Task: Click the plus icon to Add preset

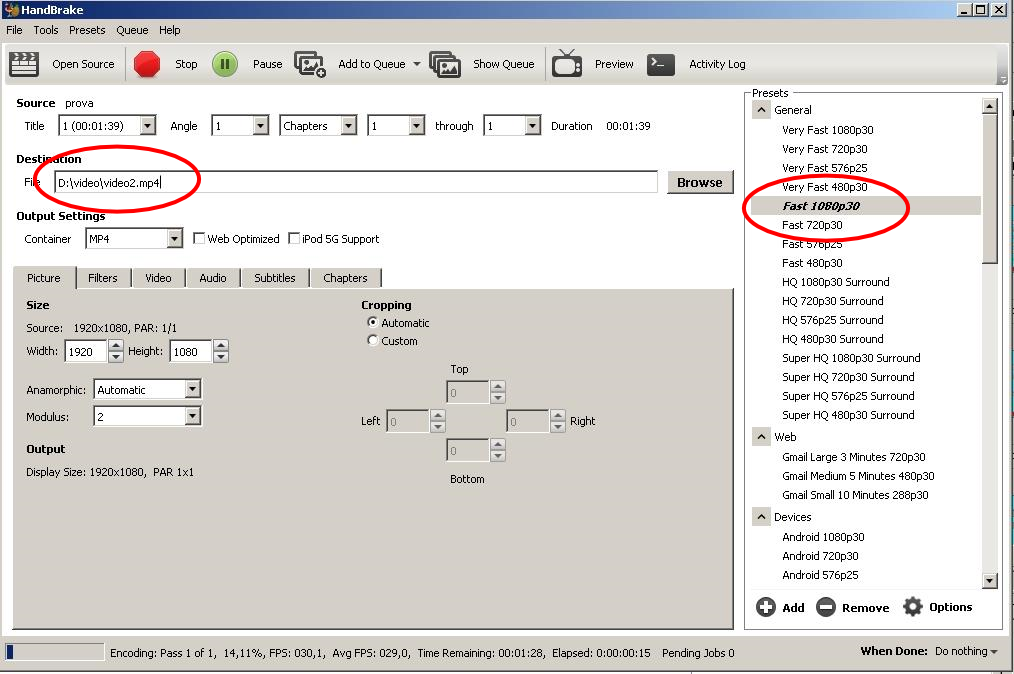Action: (x=766, y=607)
